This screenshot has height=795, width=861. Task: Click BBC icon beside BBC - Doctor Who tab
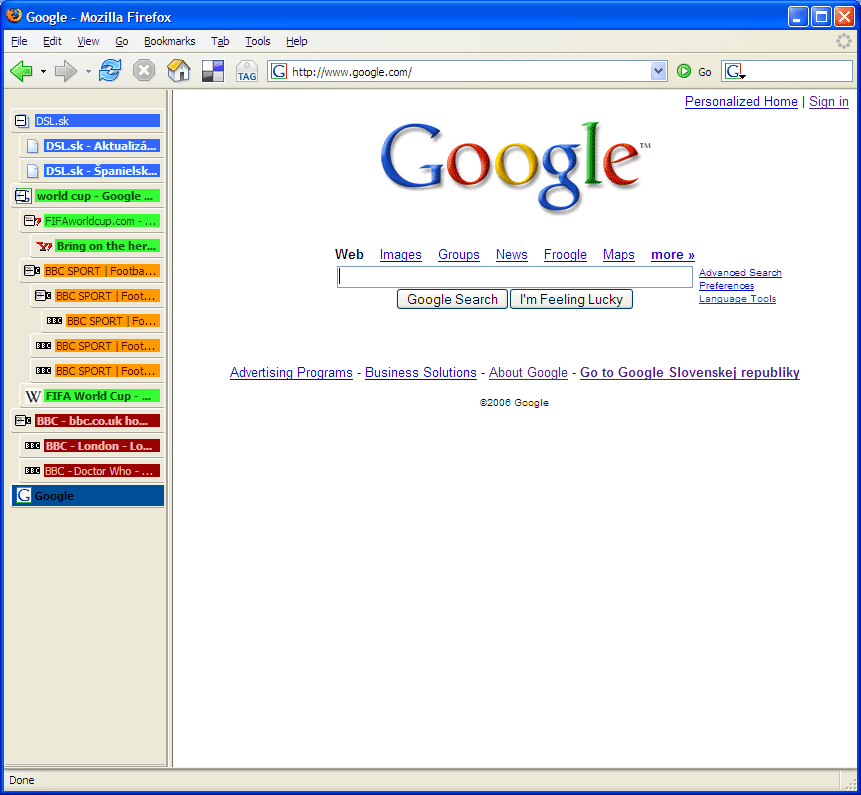click(32, 471)
